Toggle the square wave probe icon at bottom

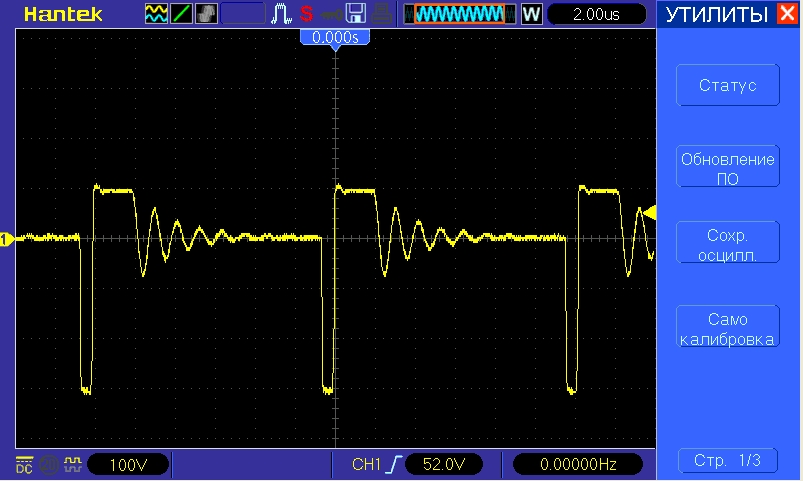pos(71,464)
